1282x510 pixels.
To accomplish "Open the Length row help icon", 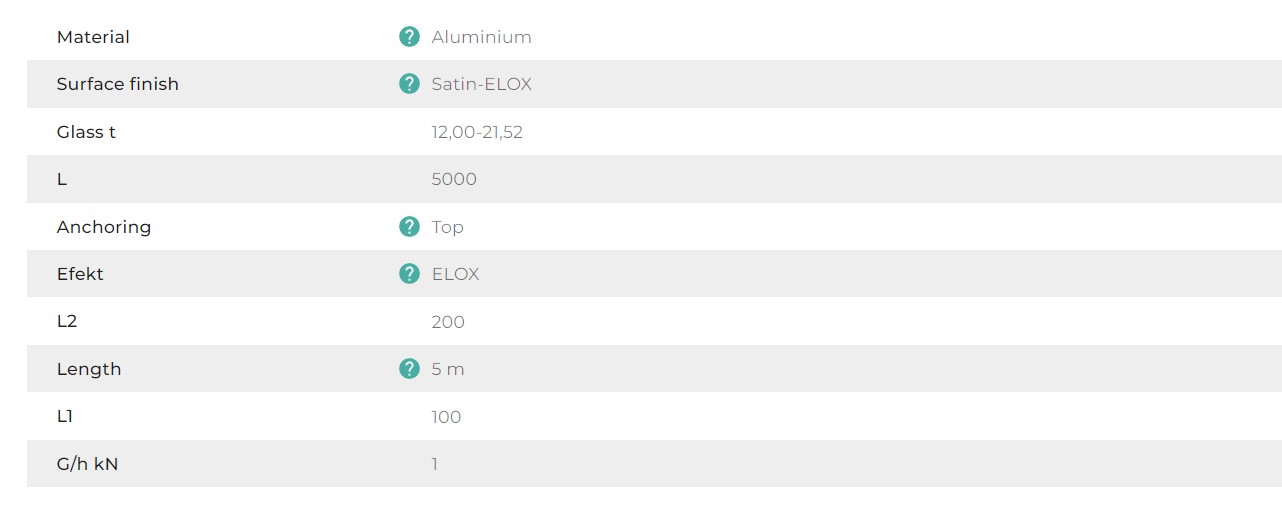I will click(409, 369).
